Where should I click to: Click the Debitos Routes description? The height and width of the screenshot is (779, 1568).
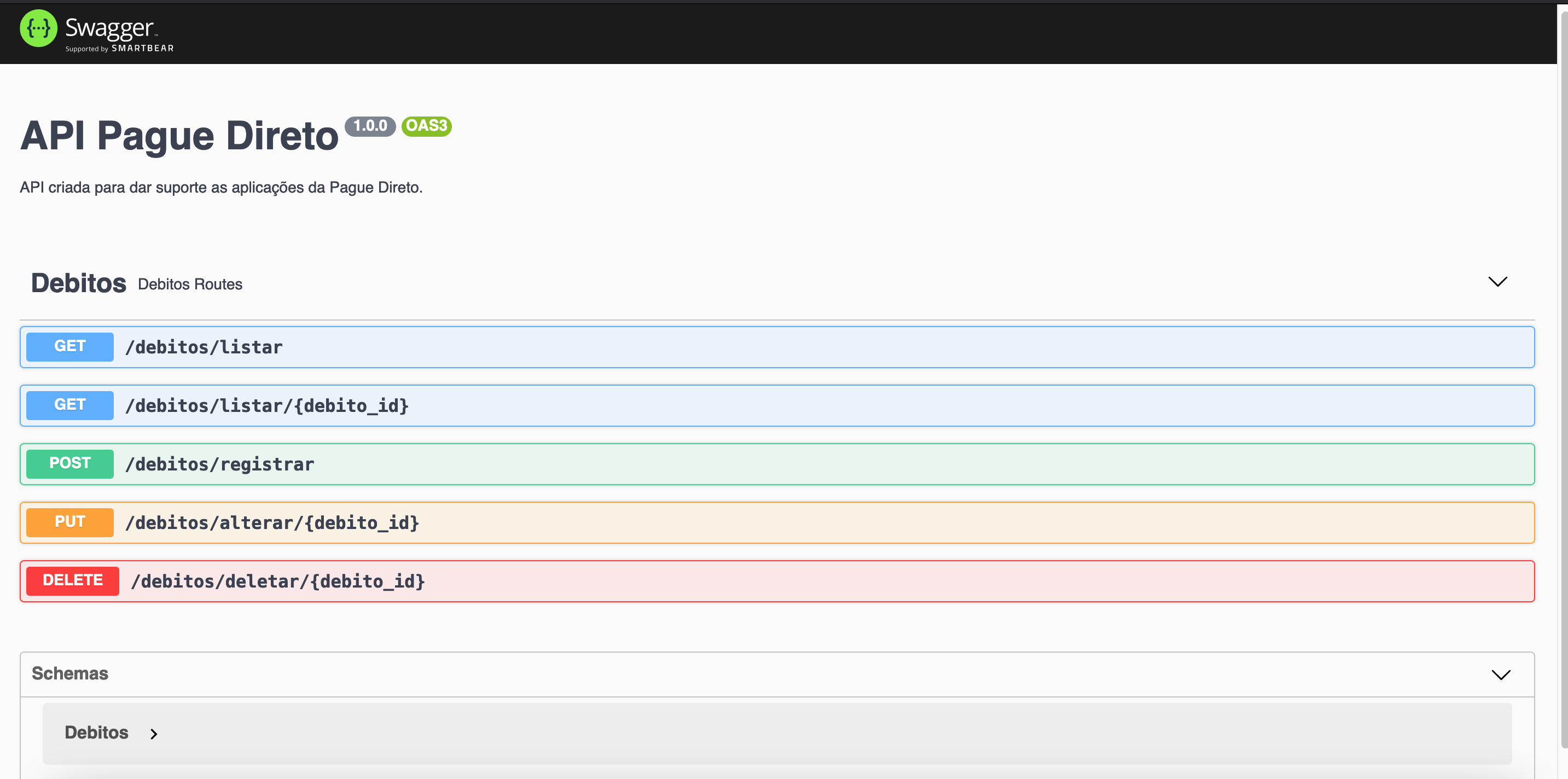190,284
